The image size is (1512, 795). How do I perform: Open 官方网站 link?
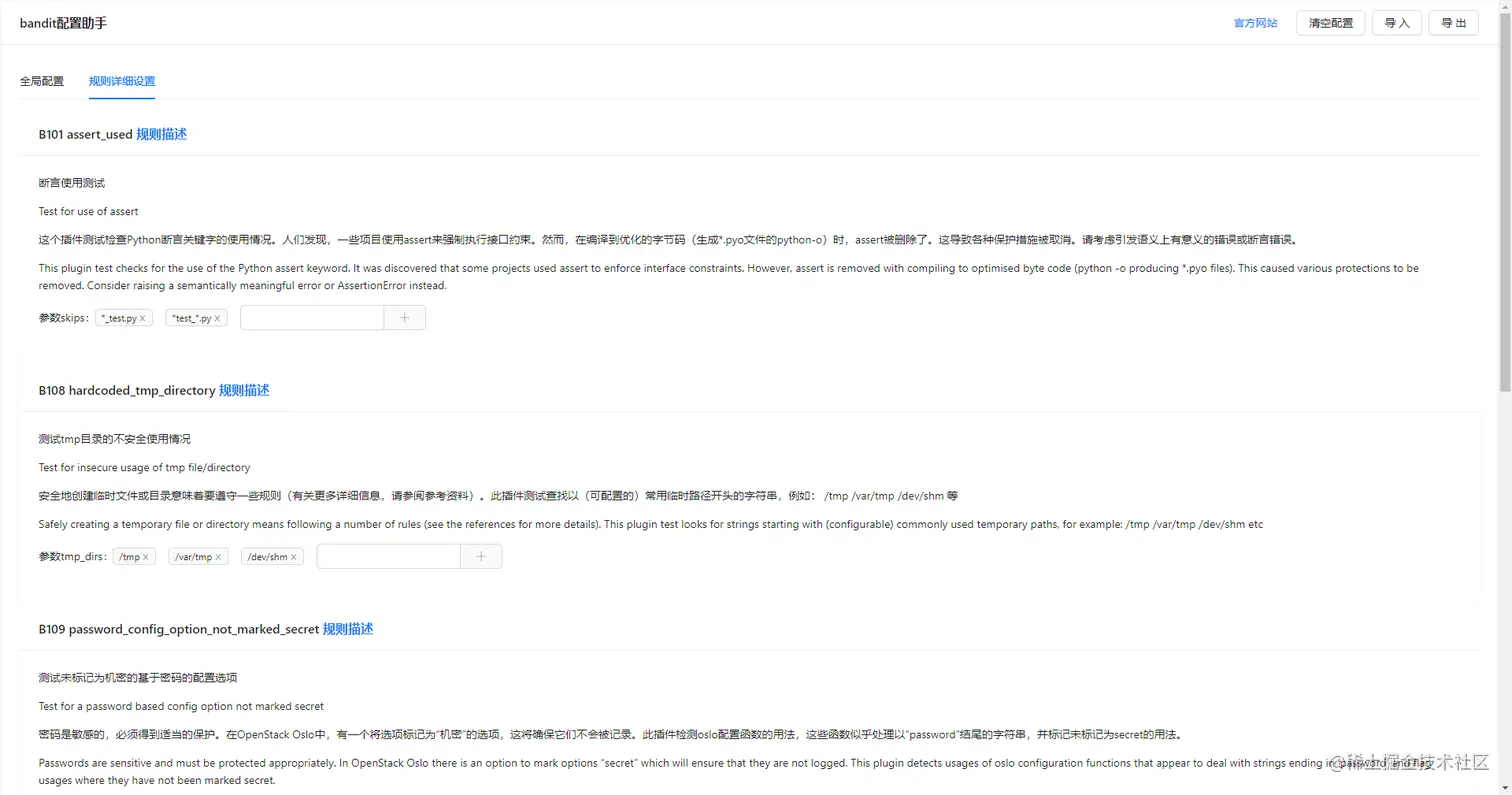[1255, 23]
